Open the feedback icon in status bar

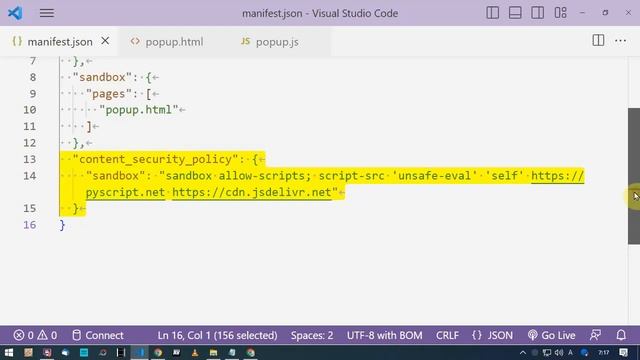tap(596, 336)
